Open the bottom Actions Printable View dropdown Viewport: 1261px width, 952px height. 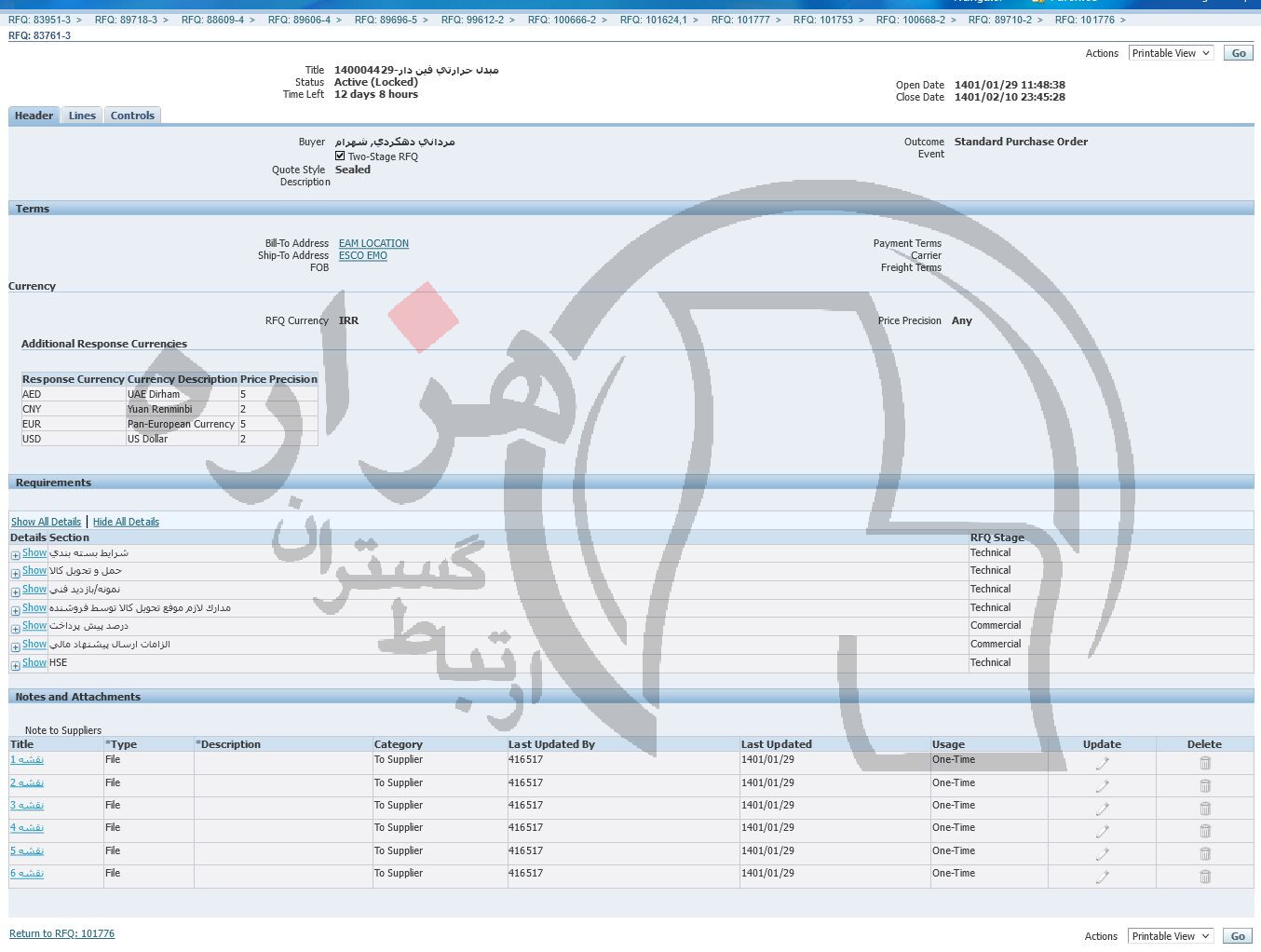(x=1172, y=936)
